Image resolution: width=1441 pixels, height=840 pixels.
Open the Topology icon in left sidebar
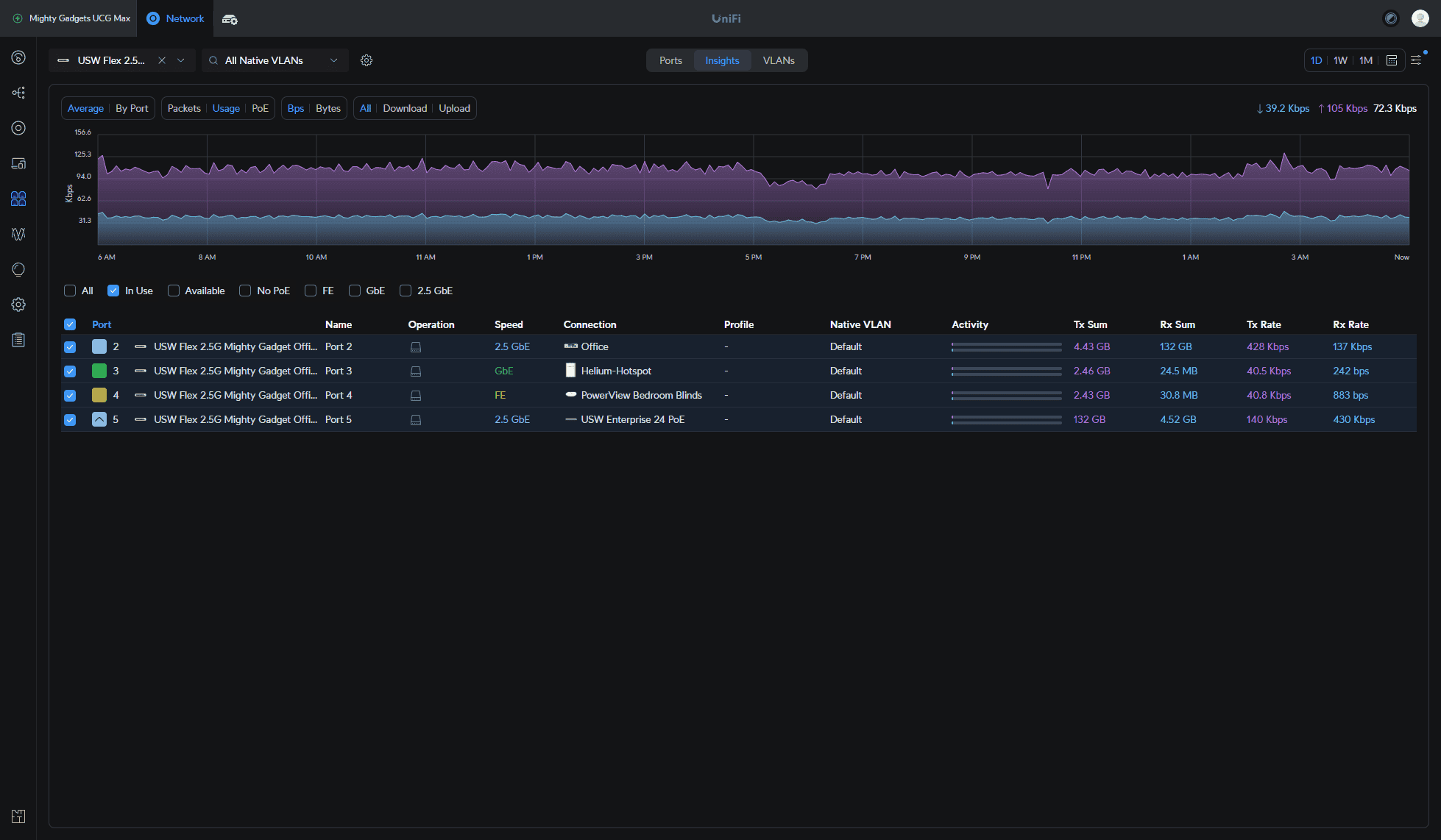pos(18,93)
